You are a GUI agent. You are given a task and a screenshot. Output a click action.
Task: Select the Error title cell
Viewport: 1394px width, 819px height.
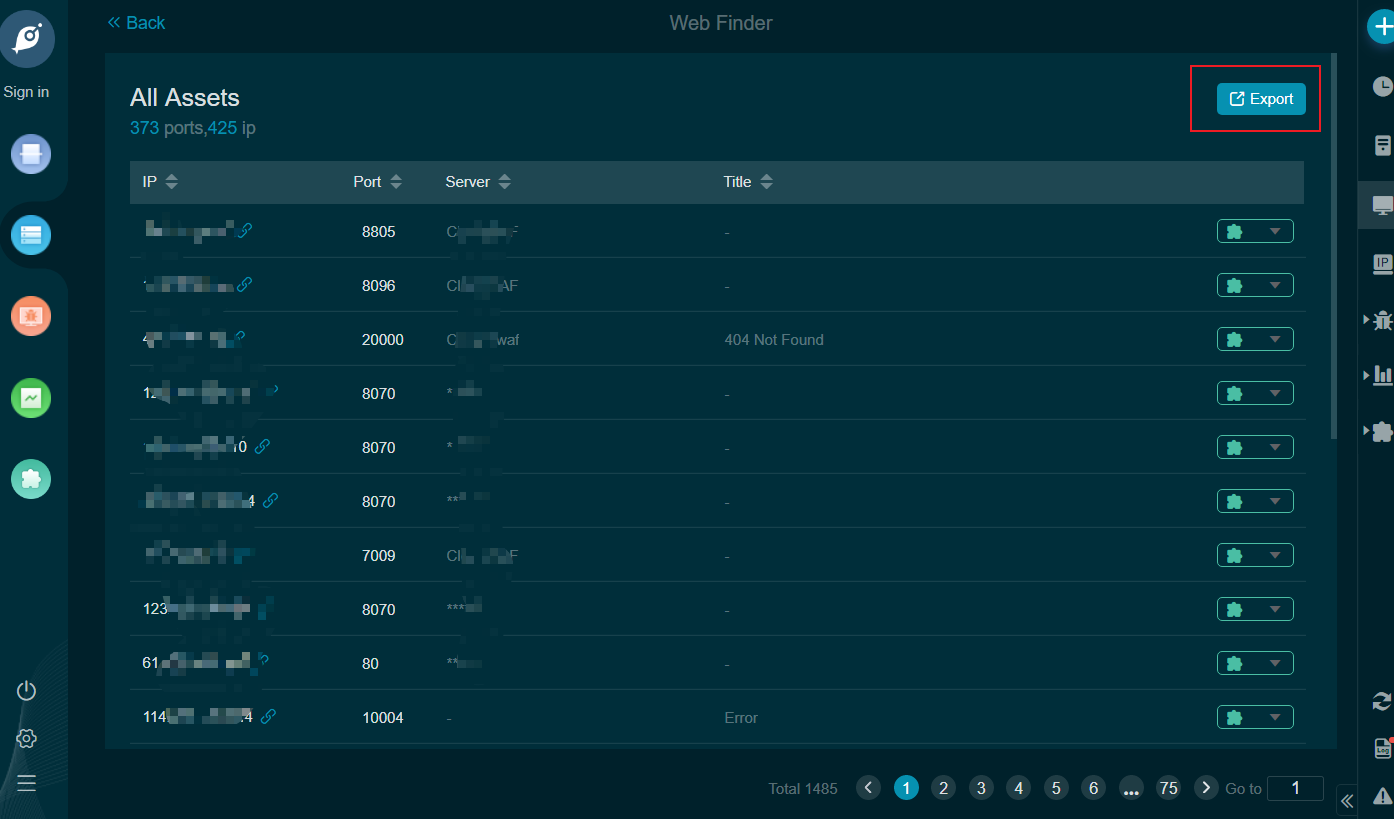(741, 718)
